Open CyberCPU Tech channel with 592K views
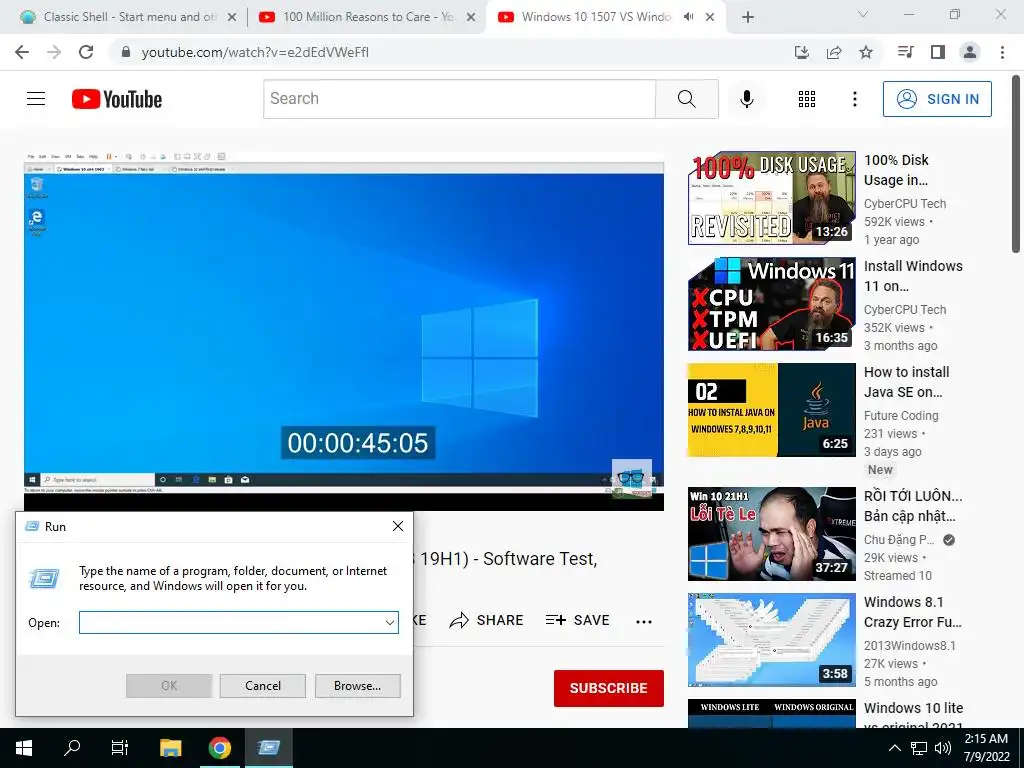Viewport: 1024px width, 768px height. 904,204
